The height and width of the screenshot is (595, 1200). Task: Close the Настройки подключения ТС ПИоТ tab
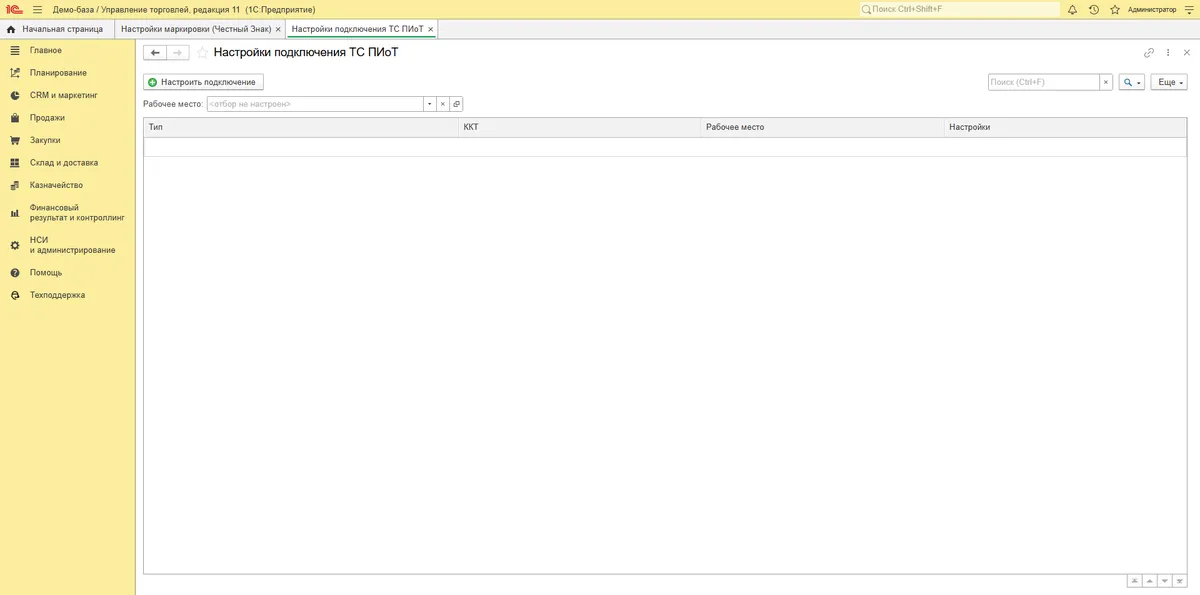pyautogui.click(x=431, y=30)
